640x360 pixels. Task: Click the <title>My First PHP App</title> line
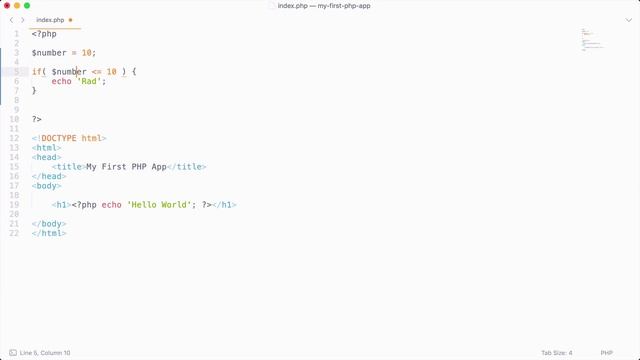click(129, 167)
